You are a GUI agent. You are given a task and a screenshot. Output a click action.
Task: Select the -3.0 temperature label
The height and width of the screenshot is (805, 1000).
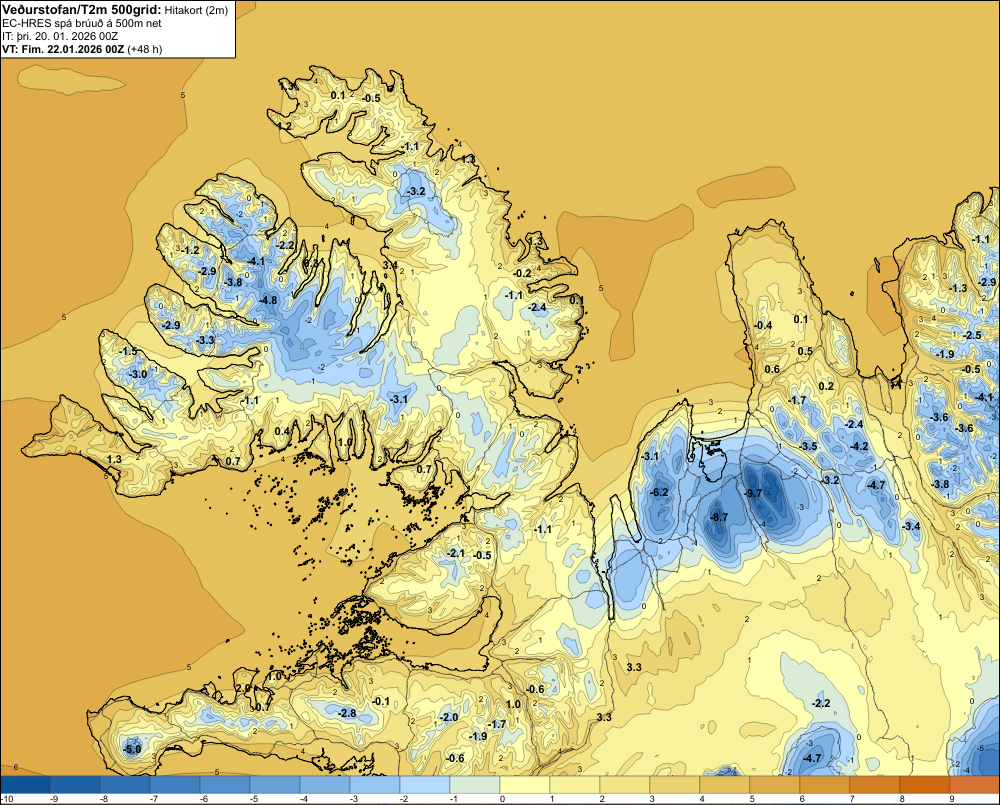coord(138,374)
